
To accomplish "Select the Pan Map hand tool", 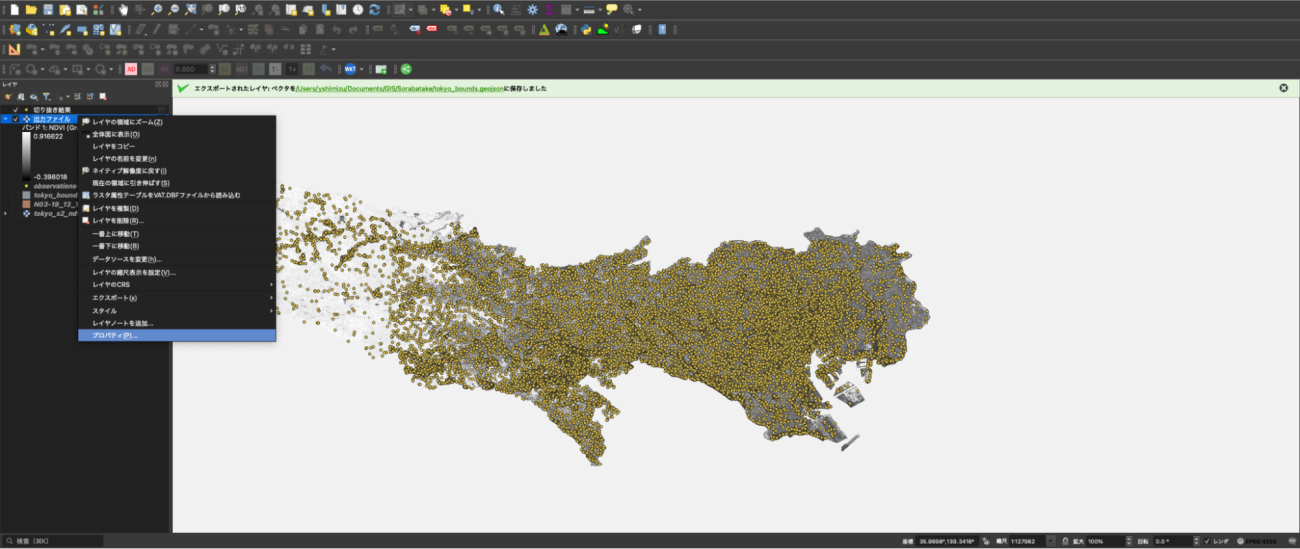I will 123,9.
